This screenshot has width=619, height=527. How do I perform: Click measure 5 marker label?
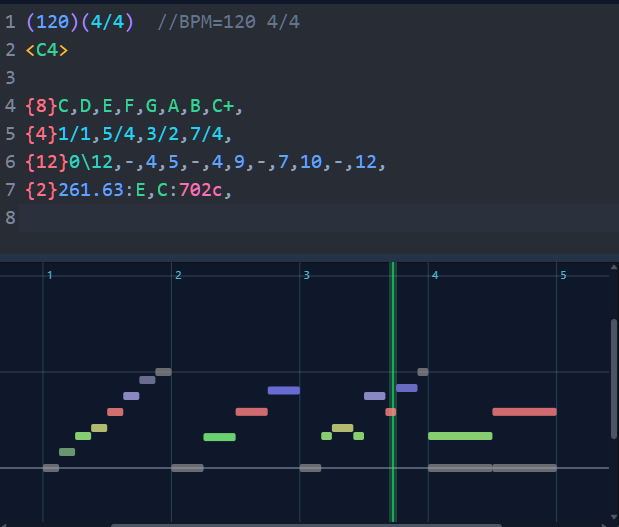[563, 275]
